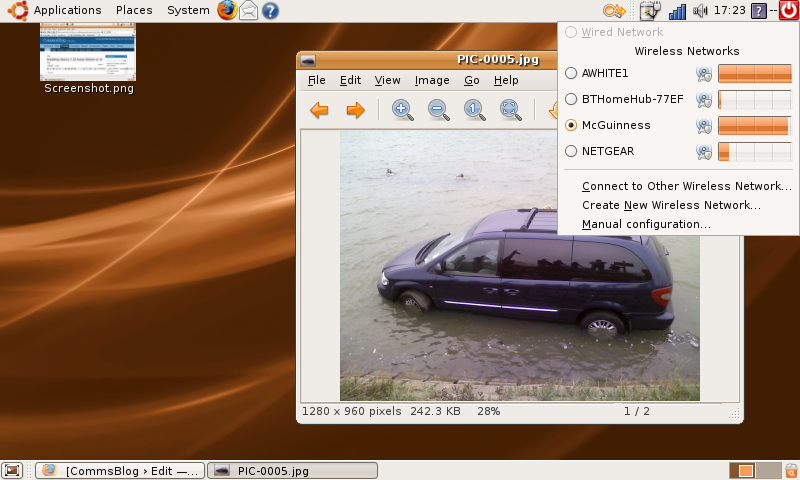This screenshot has width=800, height=480.
Task: Click the zoom out magnifier icon
Action: 439,110
